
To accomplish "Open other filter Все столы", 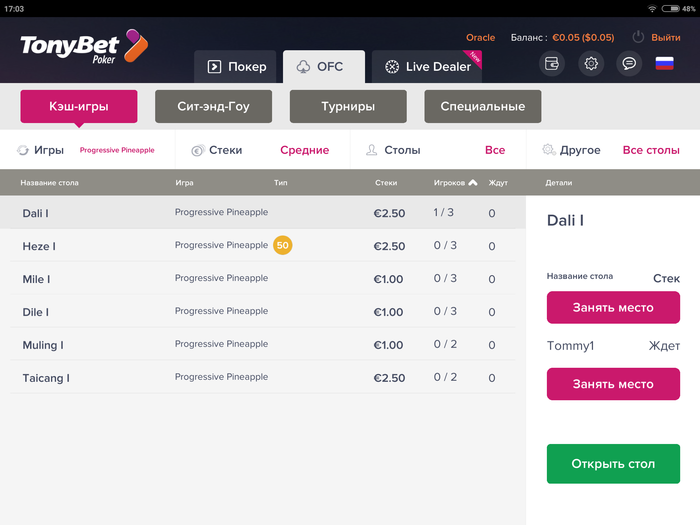I will pyautogui.click(x=651, y=150).
